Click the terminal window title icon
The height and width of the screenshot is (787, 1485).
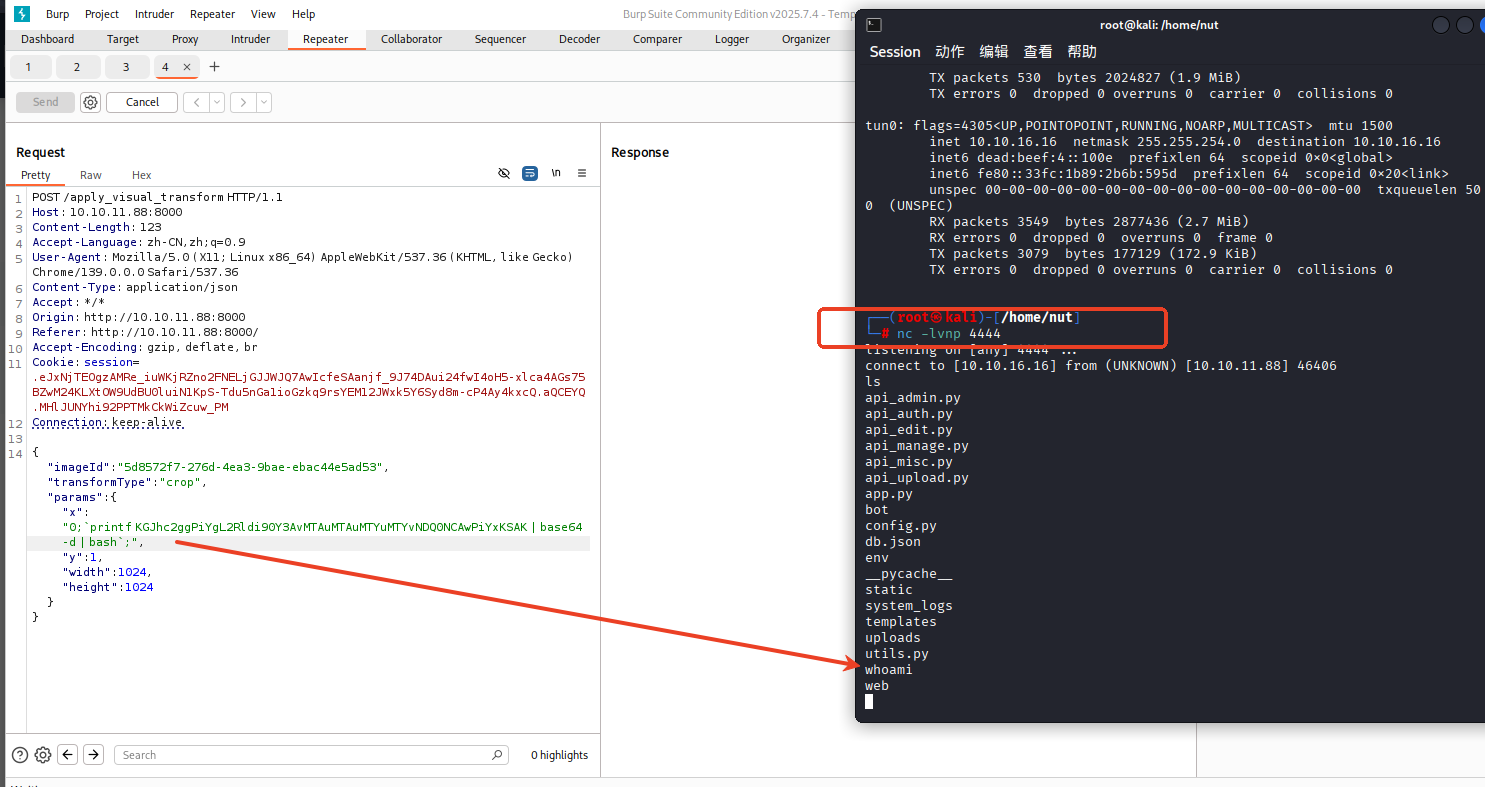point(873,24)
